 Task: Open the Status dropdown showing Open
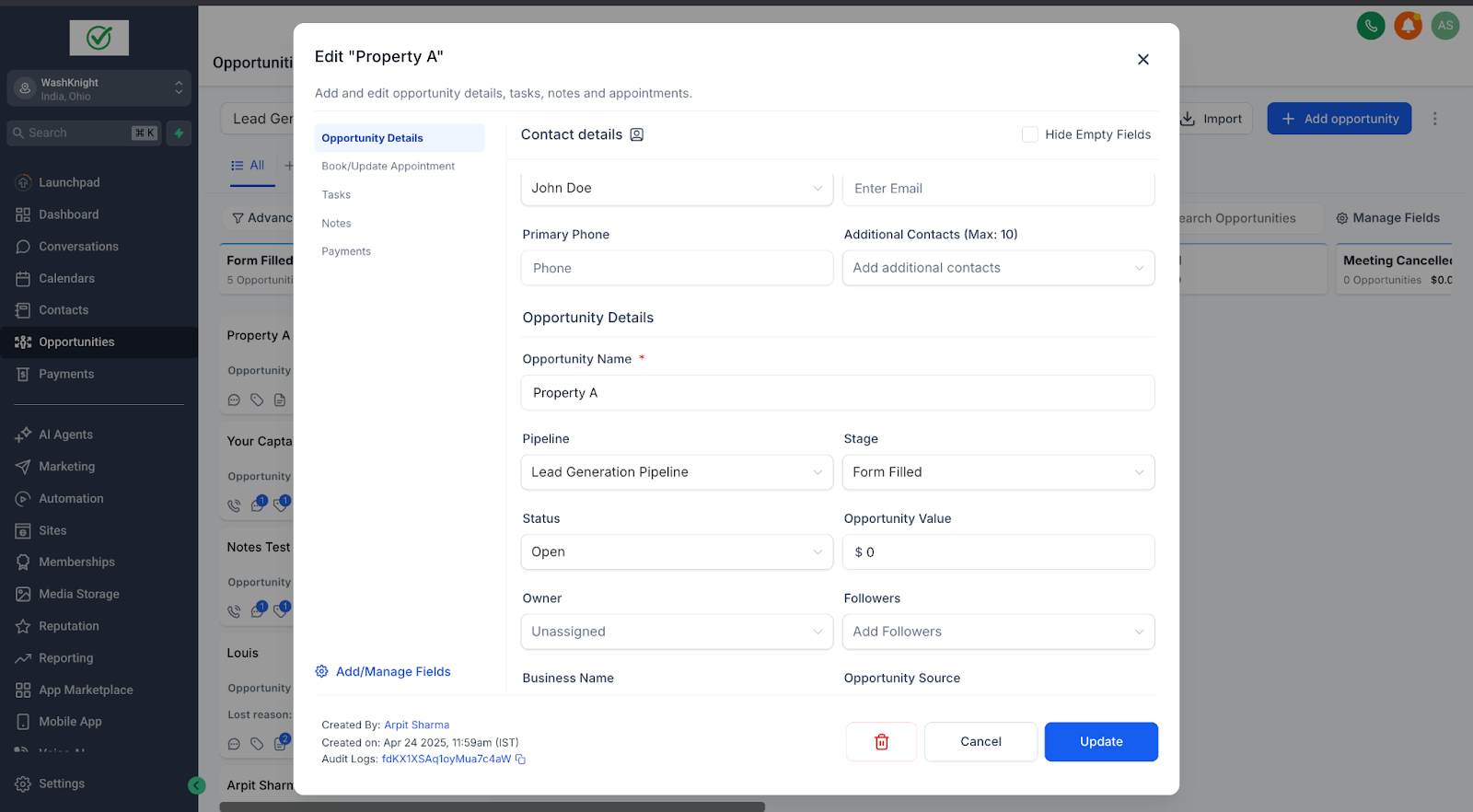point(677,552)
